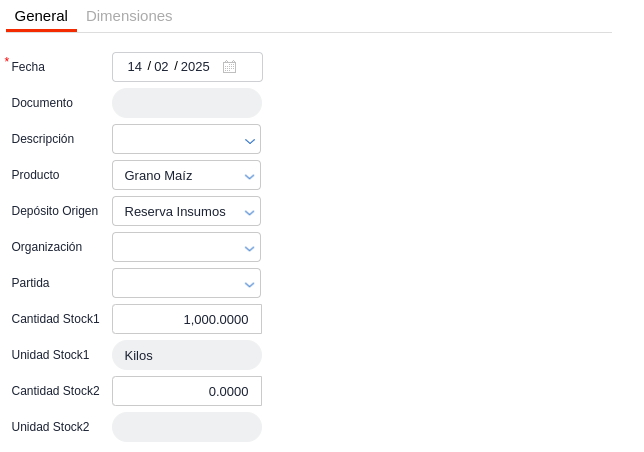Viewport: 644px width, 452px height.
Task: Click the Fecha field label
Action: tap(28, 67)
